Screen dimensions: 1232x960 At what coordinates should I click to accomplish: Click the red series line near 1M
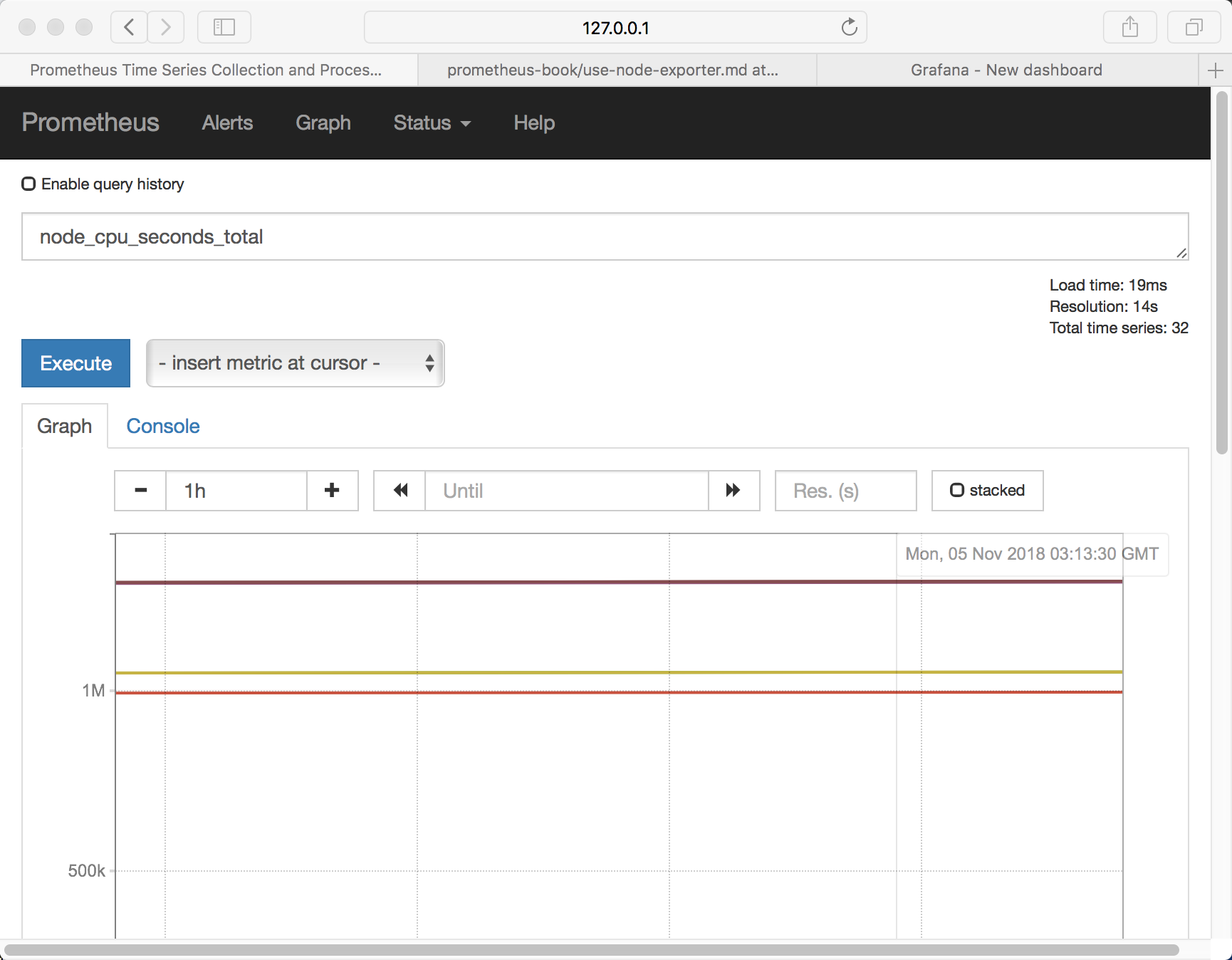pos(619,692)
